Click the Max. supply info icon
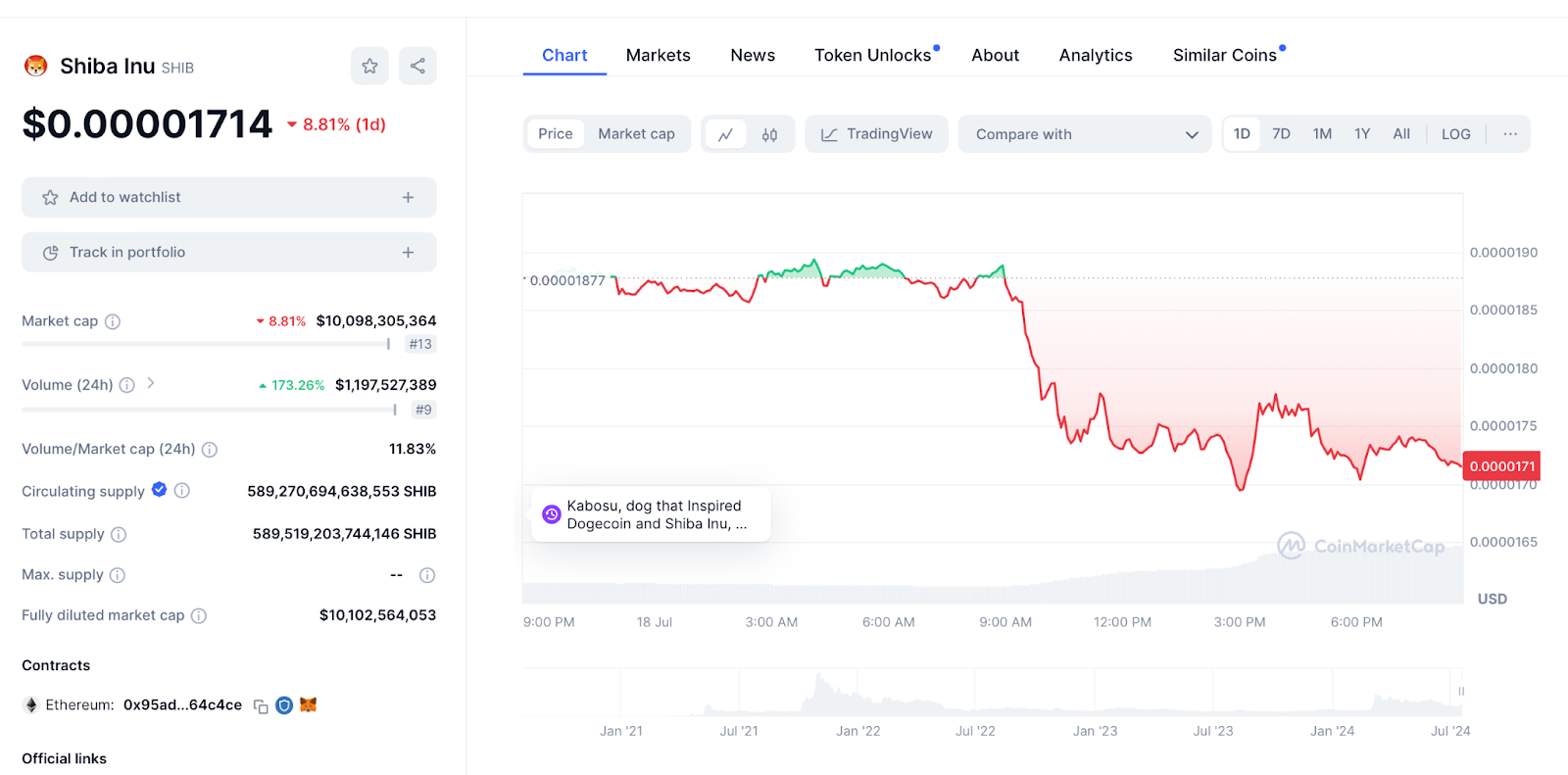The width and height of the screenshot is (1568, 775). pos(118,575)
